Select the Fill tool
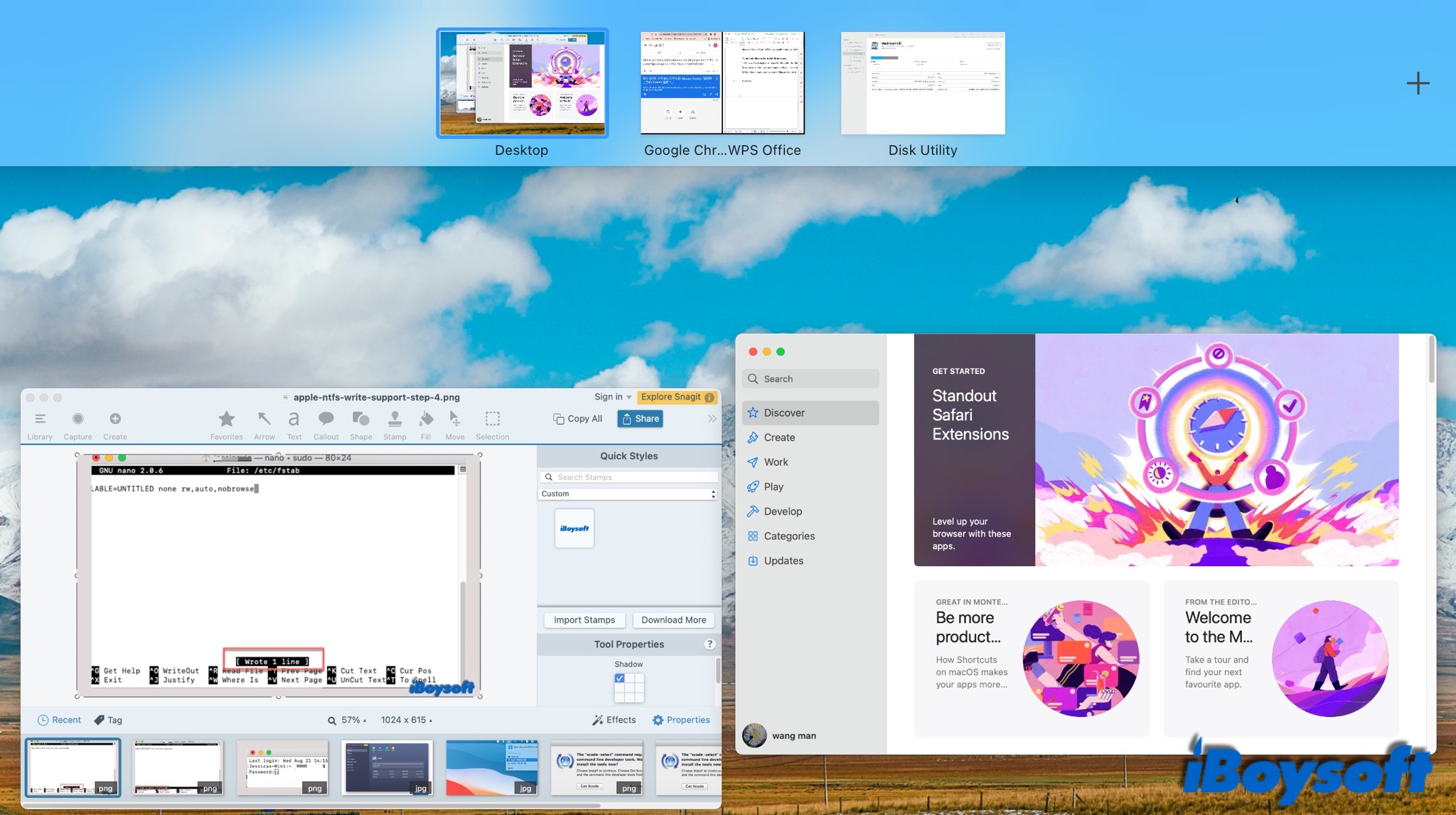The image size is (1456, 815). pyautogui.click(x=425, y=420)
